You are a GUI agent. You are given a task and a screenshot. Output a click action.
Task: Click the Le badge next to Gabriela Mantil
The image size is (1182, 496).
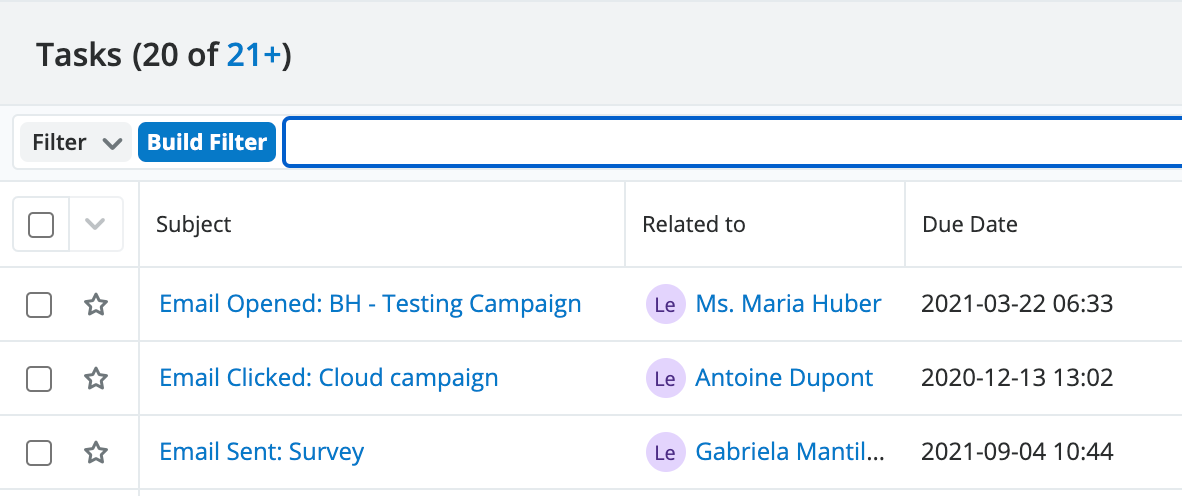665,453
